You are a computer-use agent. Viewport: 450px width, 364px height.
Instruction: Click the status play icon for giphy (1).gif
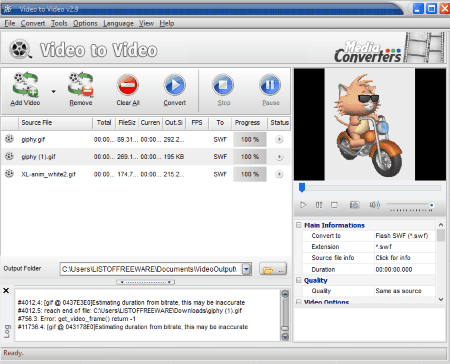pyautogui.click(x=279, y=157)
